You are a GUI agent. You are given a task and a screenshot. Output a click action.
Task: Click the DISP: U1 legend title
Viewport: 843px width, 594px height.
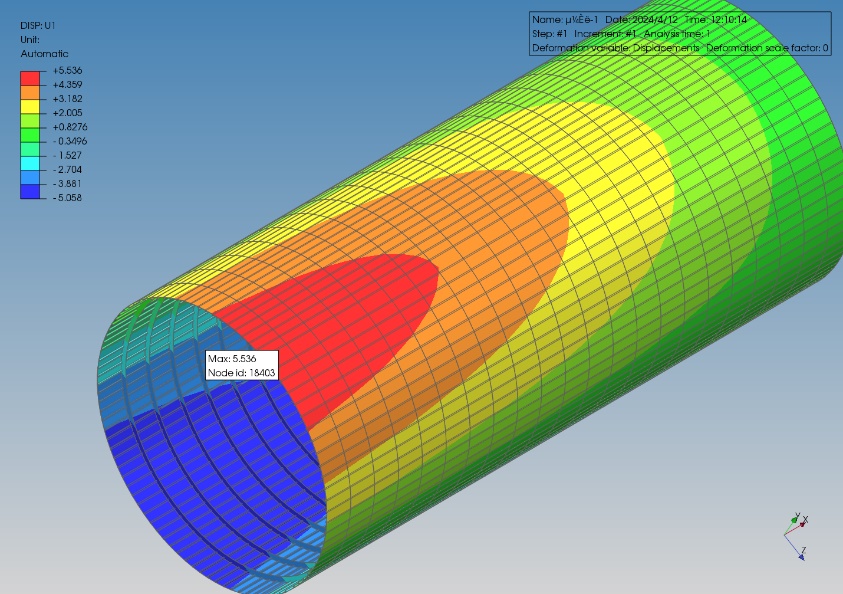click(37, 26)
